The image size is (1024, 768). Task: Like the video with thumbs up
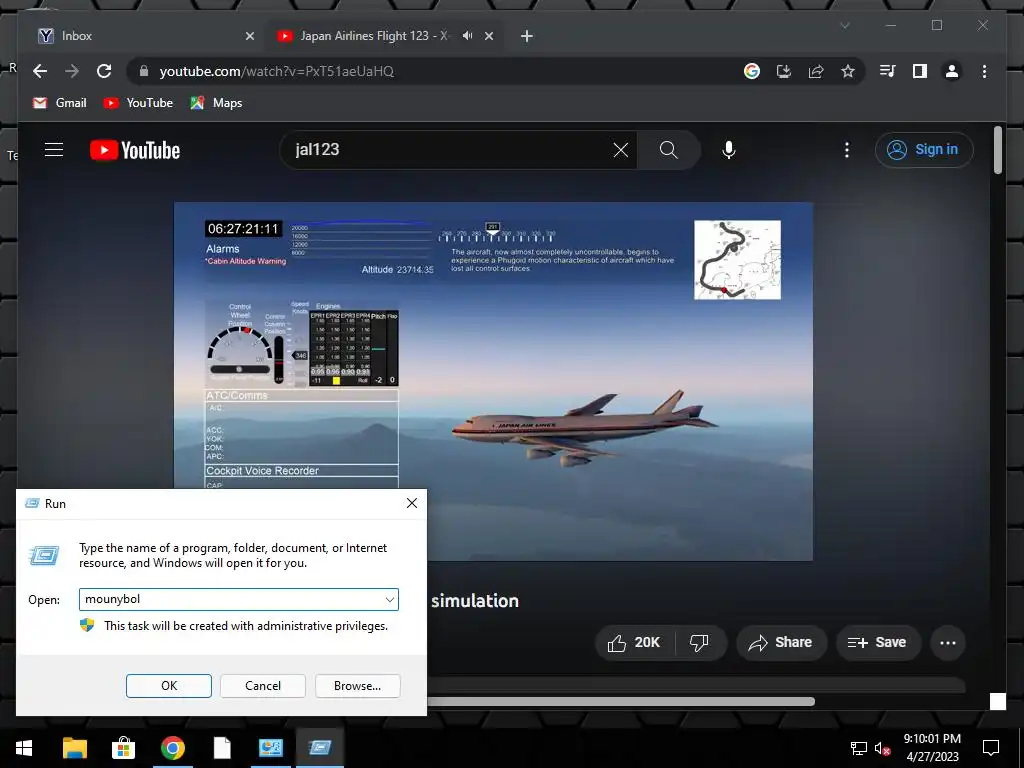[x=634, y=643]
